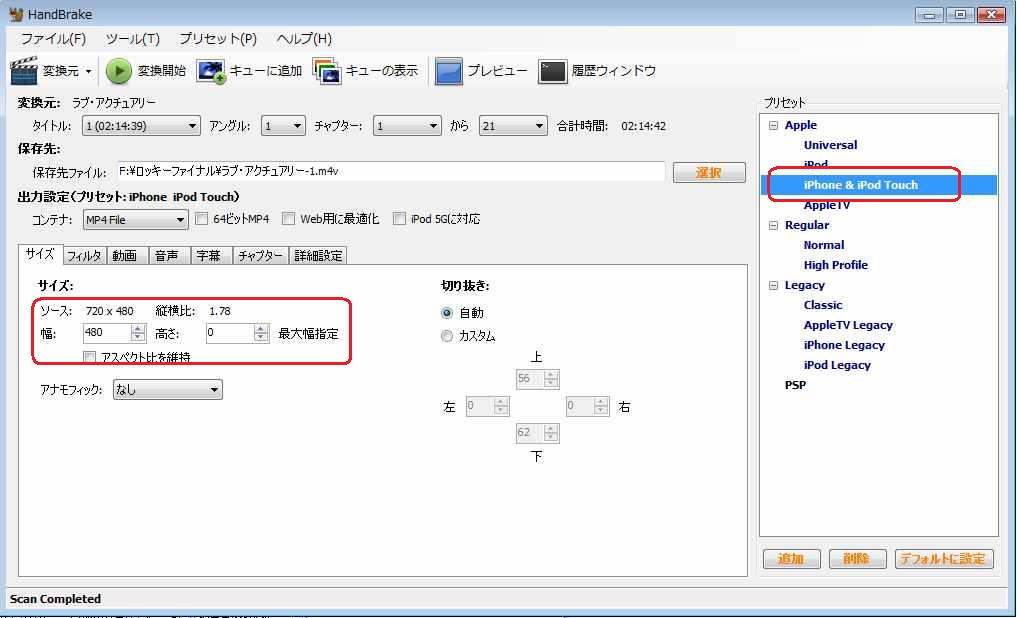
Task: Click the キューの表示 show queue icon
Action: (327, 71)
